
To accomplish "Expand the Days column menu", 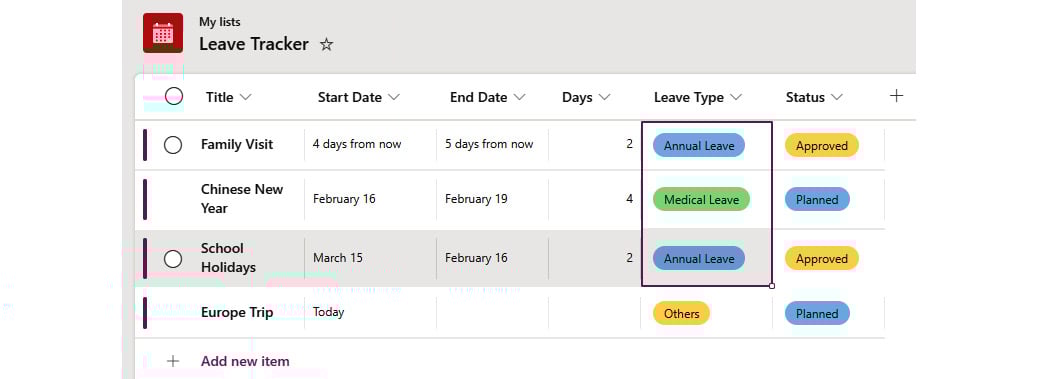I will coord(604,97).
